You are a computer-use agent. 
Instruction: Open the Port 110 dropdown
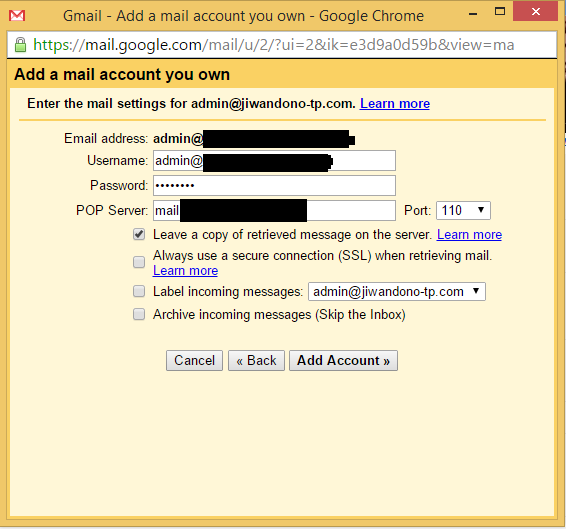[x=463, y=210]
